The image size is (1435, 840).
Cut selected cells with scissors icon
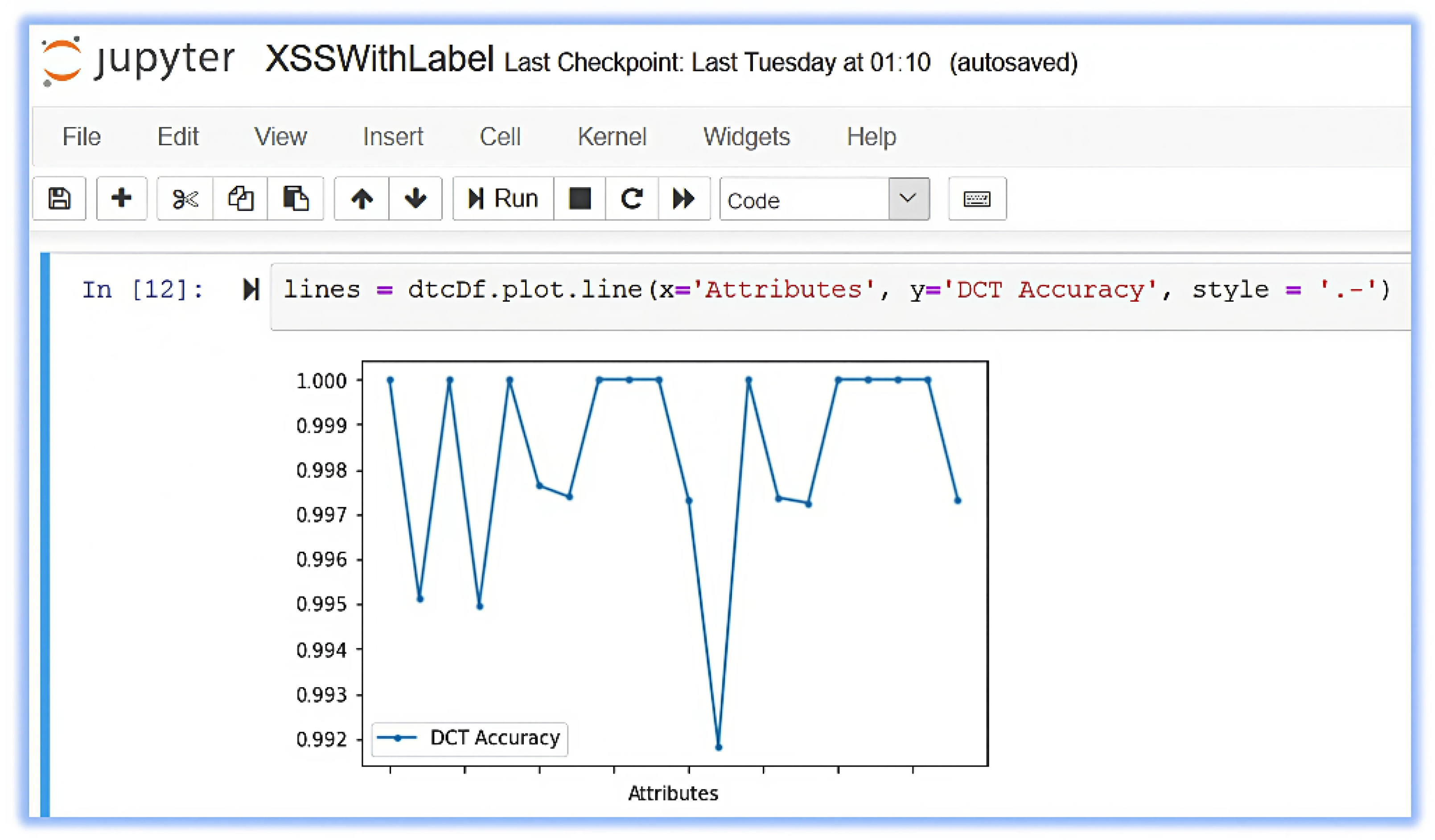click(185, 199)
